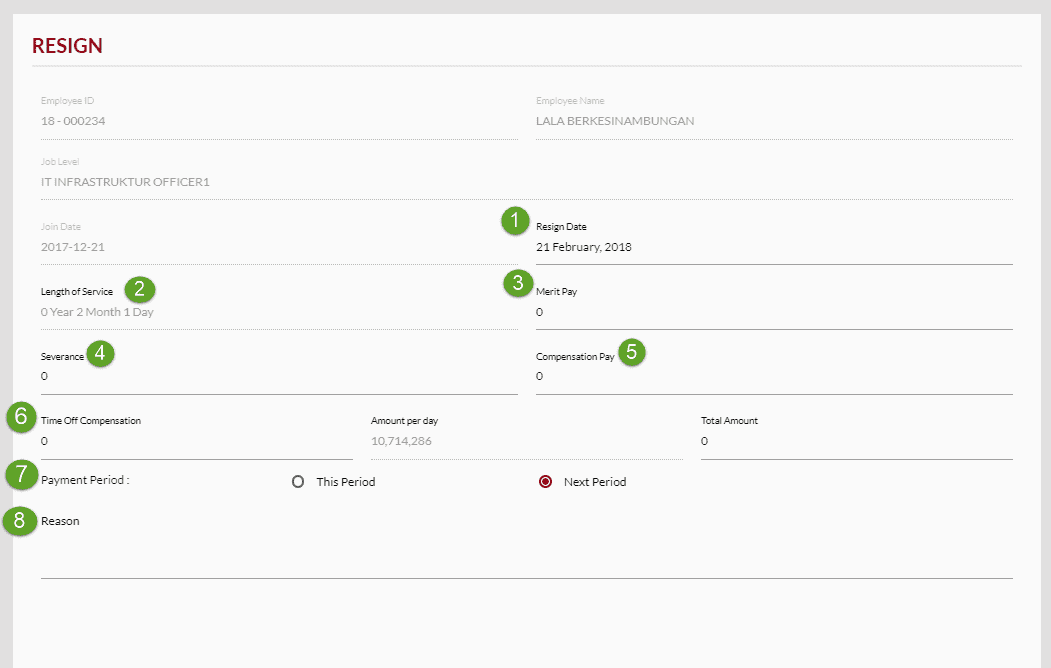Click the green number 1 marker
Viewport: 1051px width, 668px height.
tap(515, 221)
